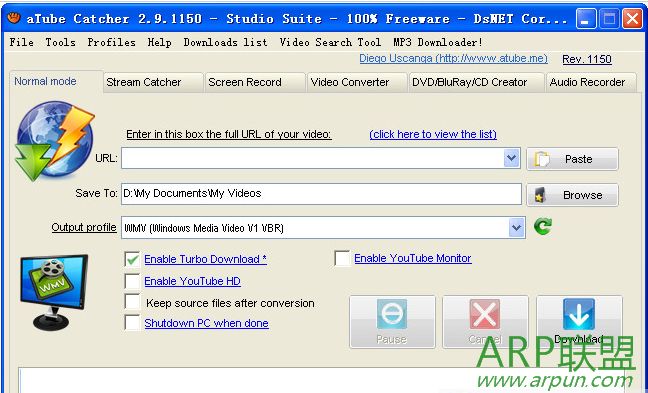
Task: Click the WMV monitor profile icon
Action: [54, 292]
